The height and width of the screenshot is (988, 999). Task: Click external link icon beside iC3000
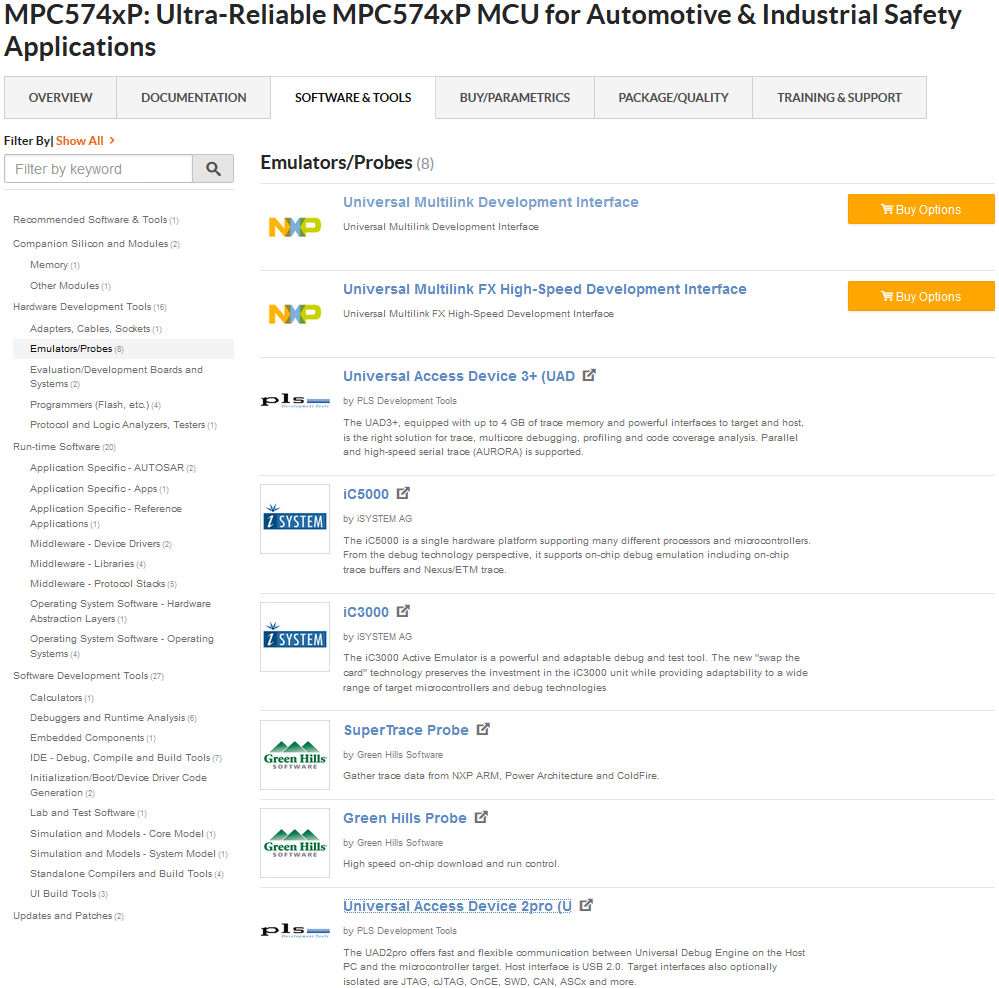tap(403, 611)
